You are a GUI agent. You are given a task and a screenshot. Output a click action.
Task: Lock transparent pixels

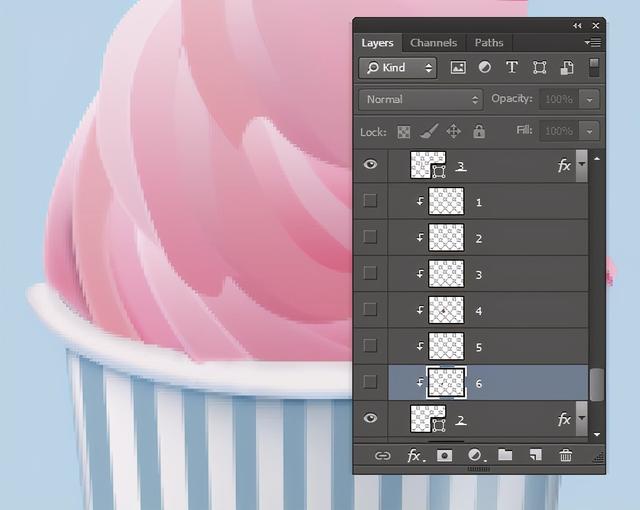[404, 132]
